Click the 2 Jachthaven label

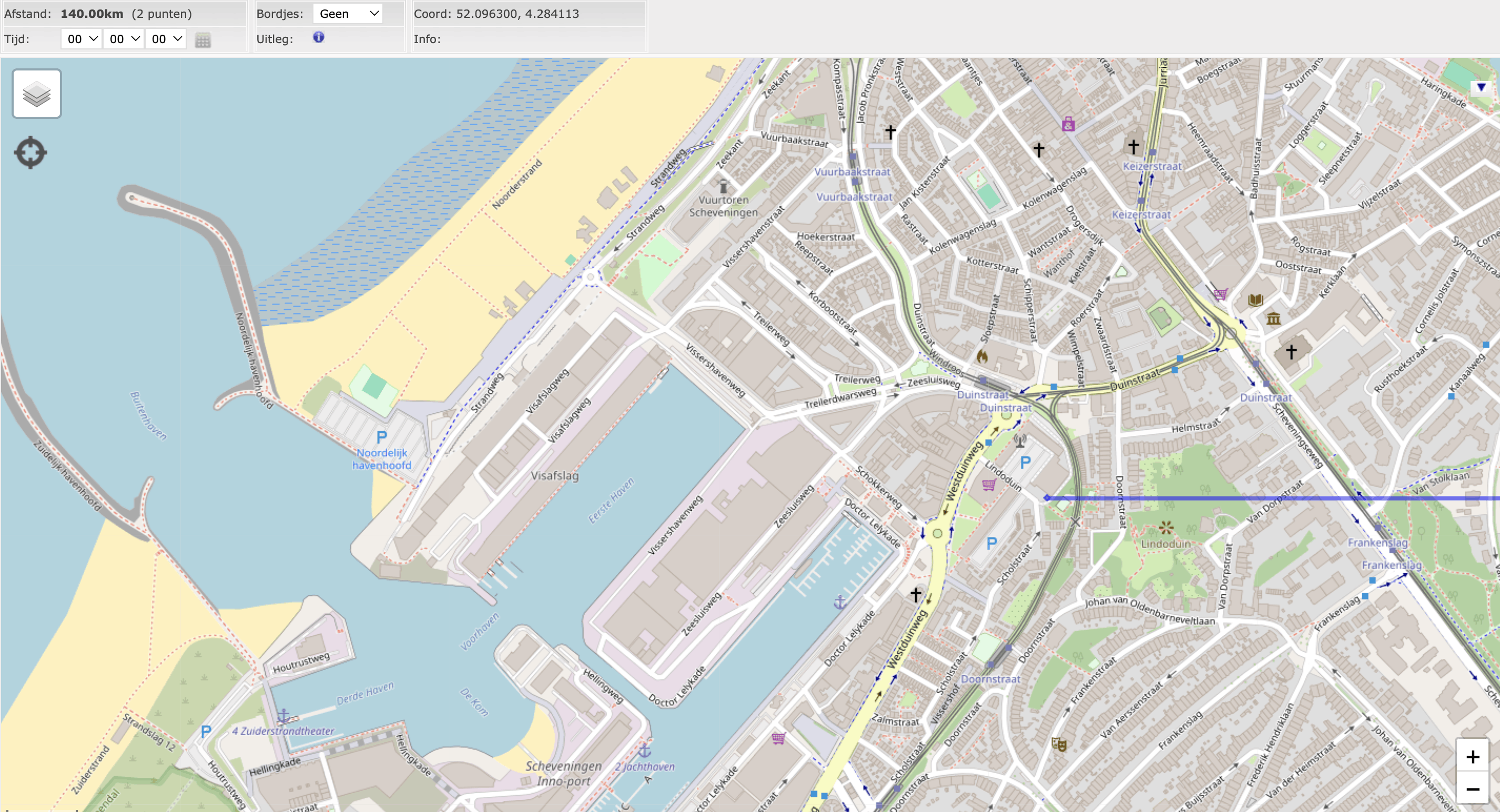click(645, 767)
